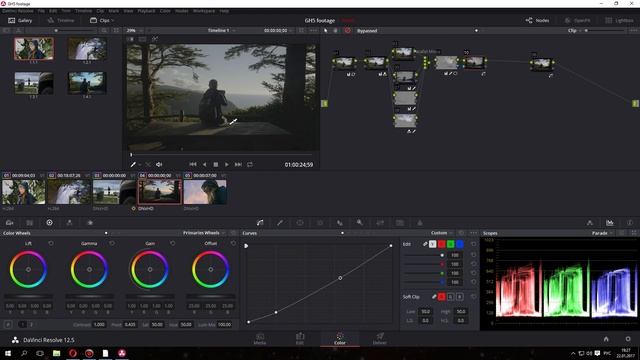This screenshot has width=640, height=360.
Task: Enable the red curve edit channel
Action: 442,244
